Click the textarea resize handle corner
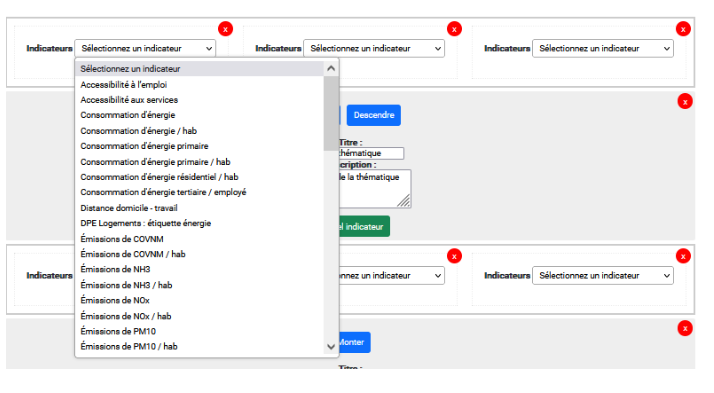Viewport: 714px width, 393px height. coord(404,201)
